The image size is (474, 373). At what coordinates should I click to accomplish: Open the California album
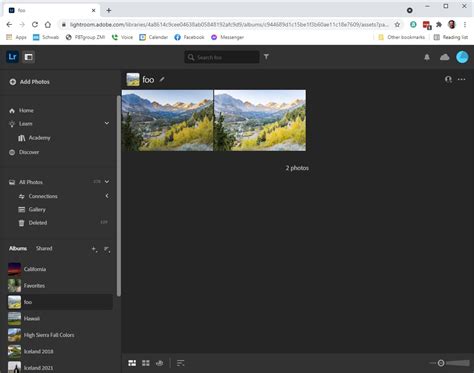pyautogui.click(x=60, y=269)
